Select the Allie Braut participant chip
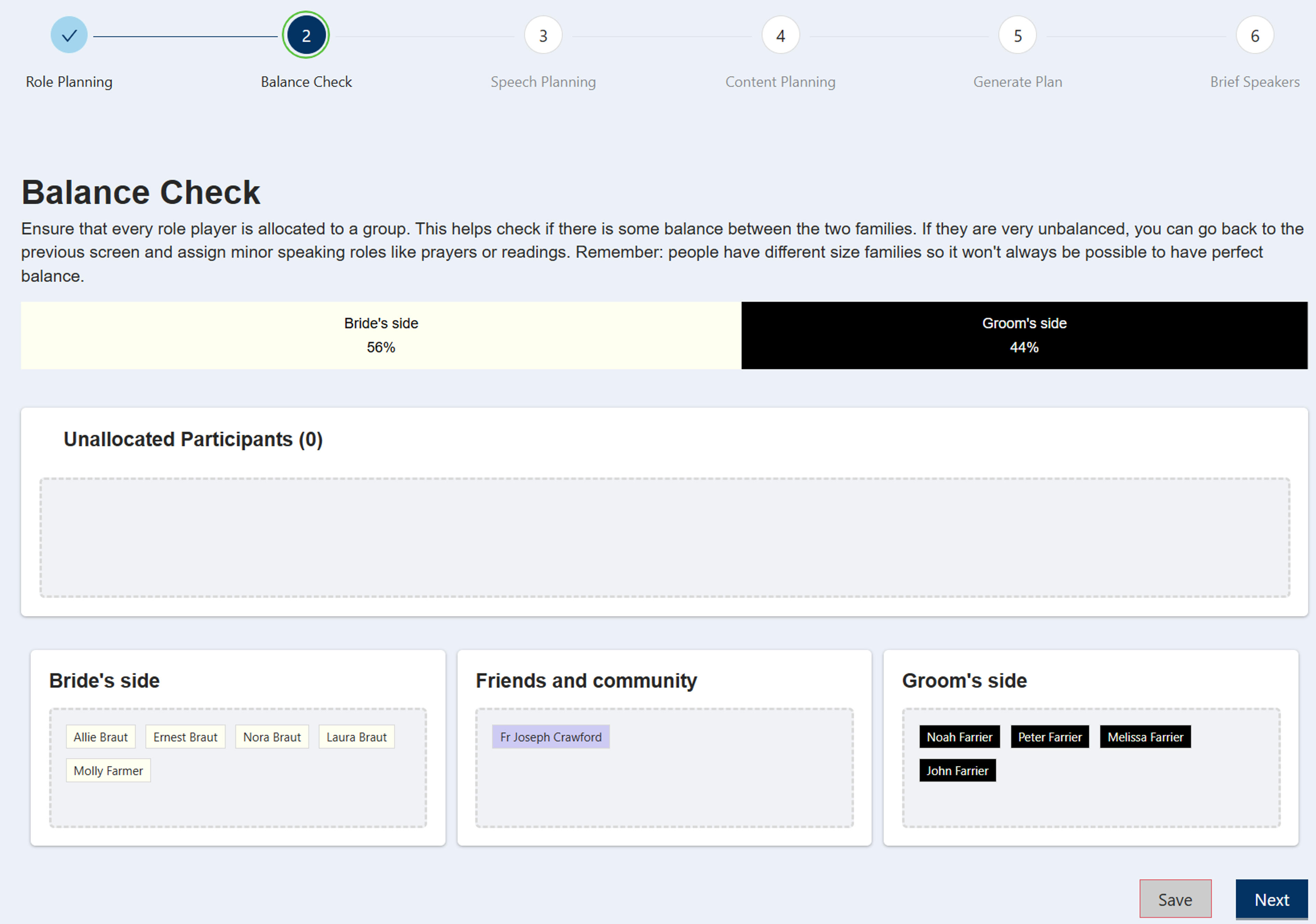The width and height of the screenshot is (1316, 924). pos(101,737)
